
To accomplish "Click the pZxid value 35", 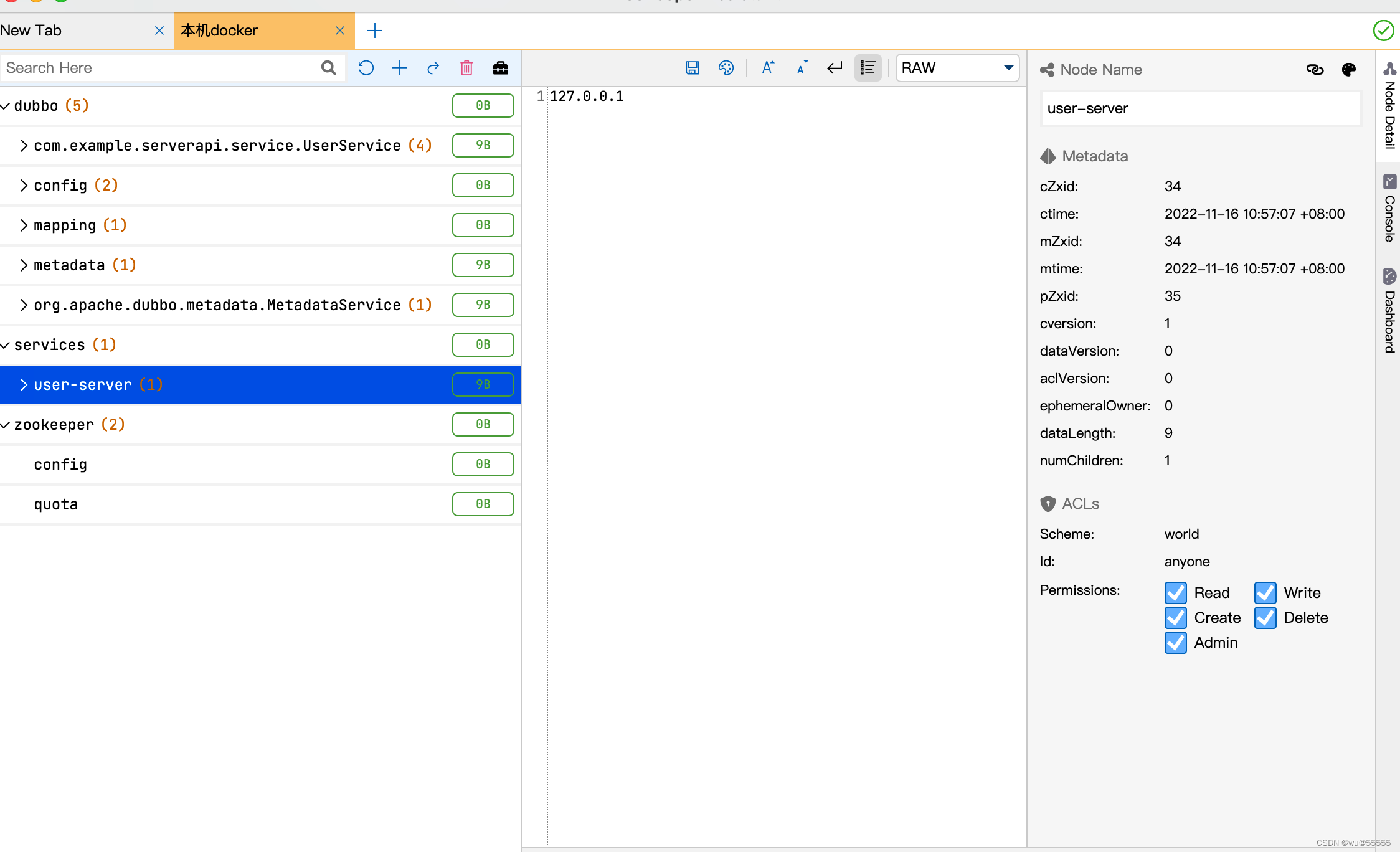I will click(1173, 296).
